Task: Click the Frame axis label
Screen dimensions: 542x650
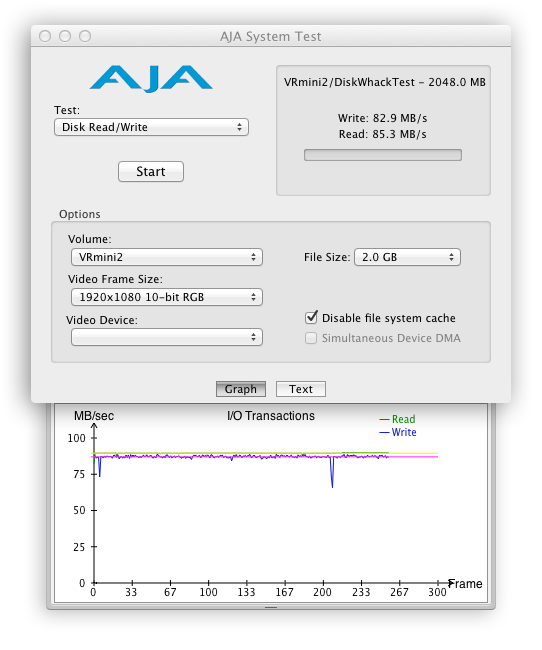Action: (465, 584)
